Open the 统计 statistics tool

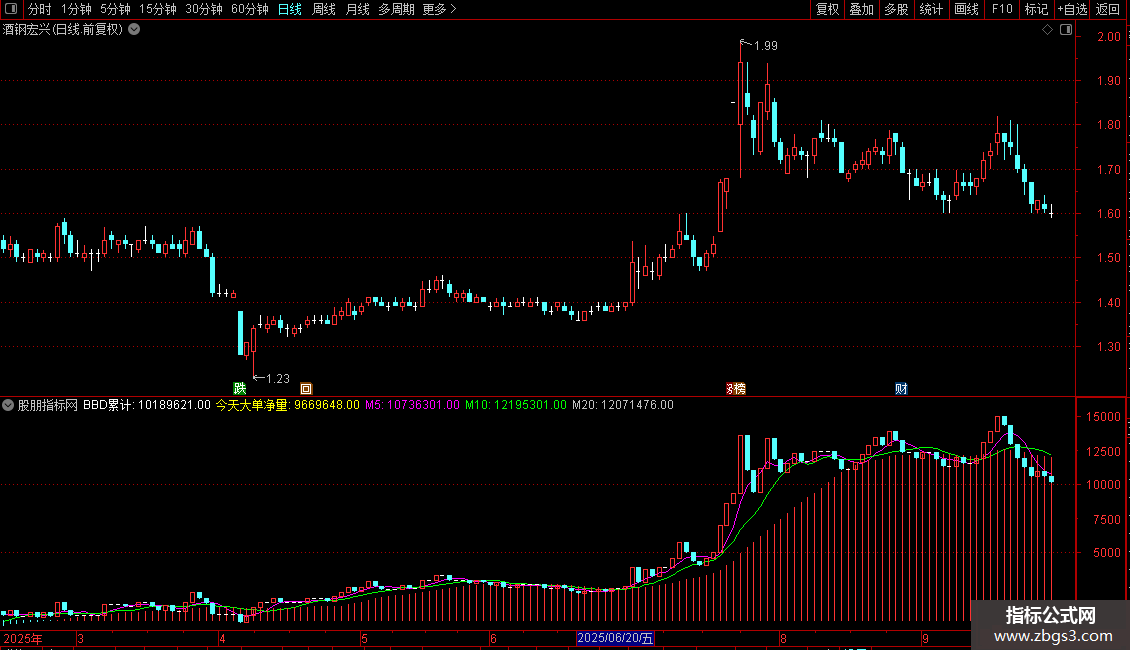[931, 9]
